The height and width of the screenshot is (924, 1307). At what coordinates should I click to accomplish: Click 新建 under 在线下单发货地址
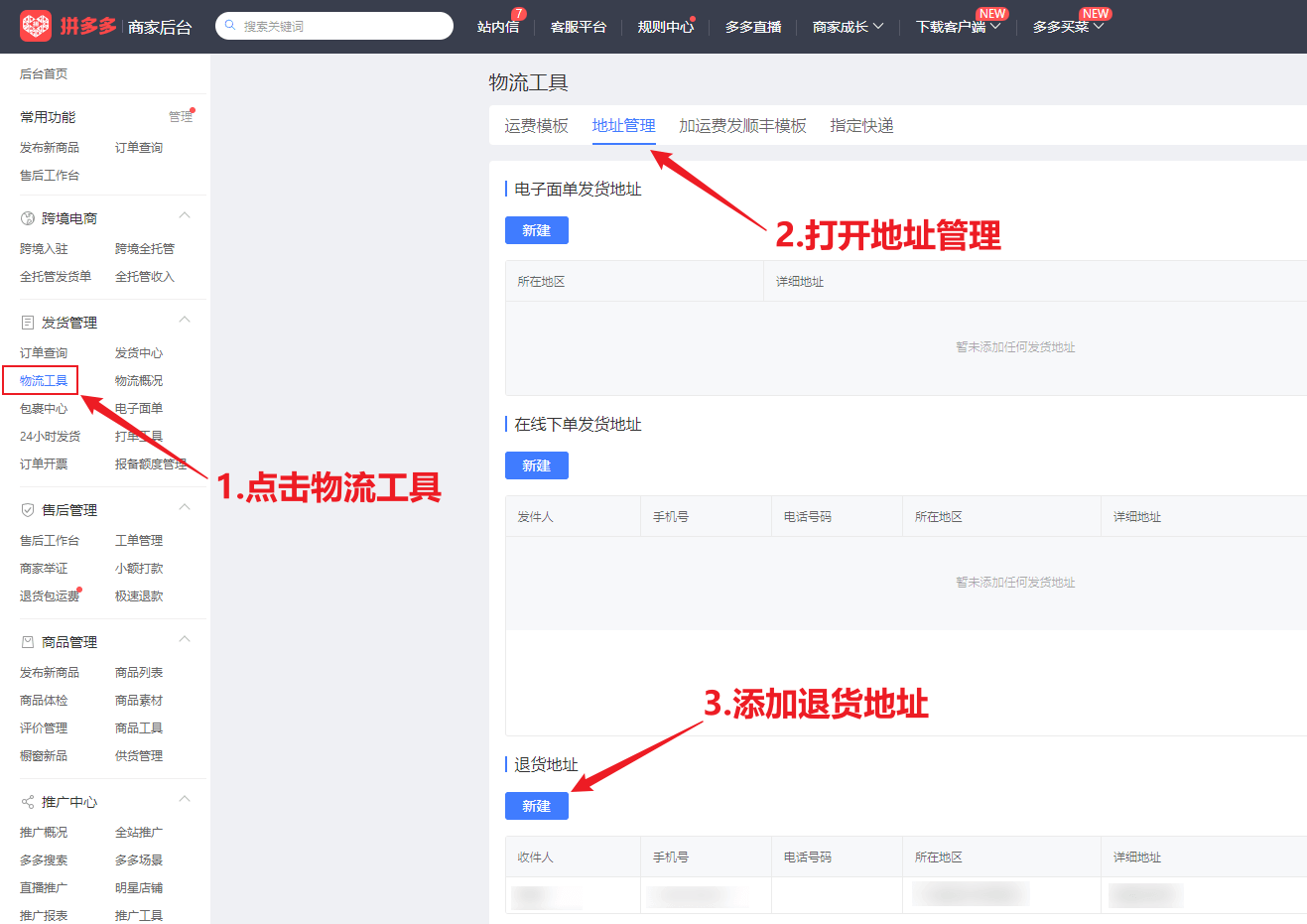[537, 465]
